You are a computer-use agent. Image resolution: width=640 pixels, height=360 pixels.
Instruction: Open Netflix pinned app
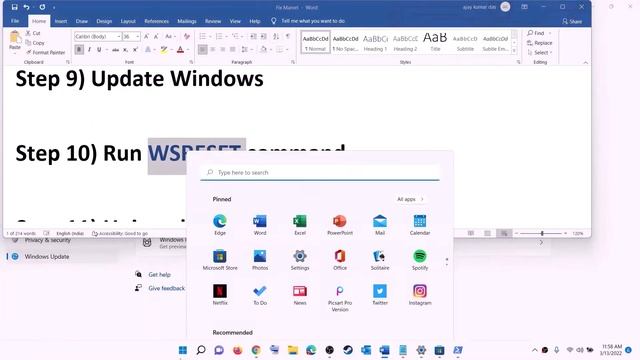(x=220, y=295)
